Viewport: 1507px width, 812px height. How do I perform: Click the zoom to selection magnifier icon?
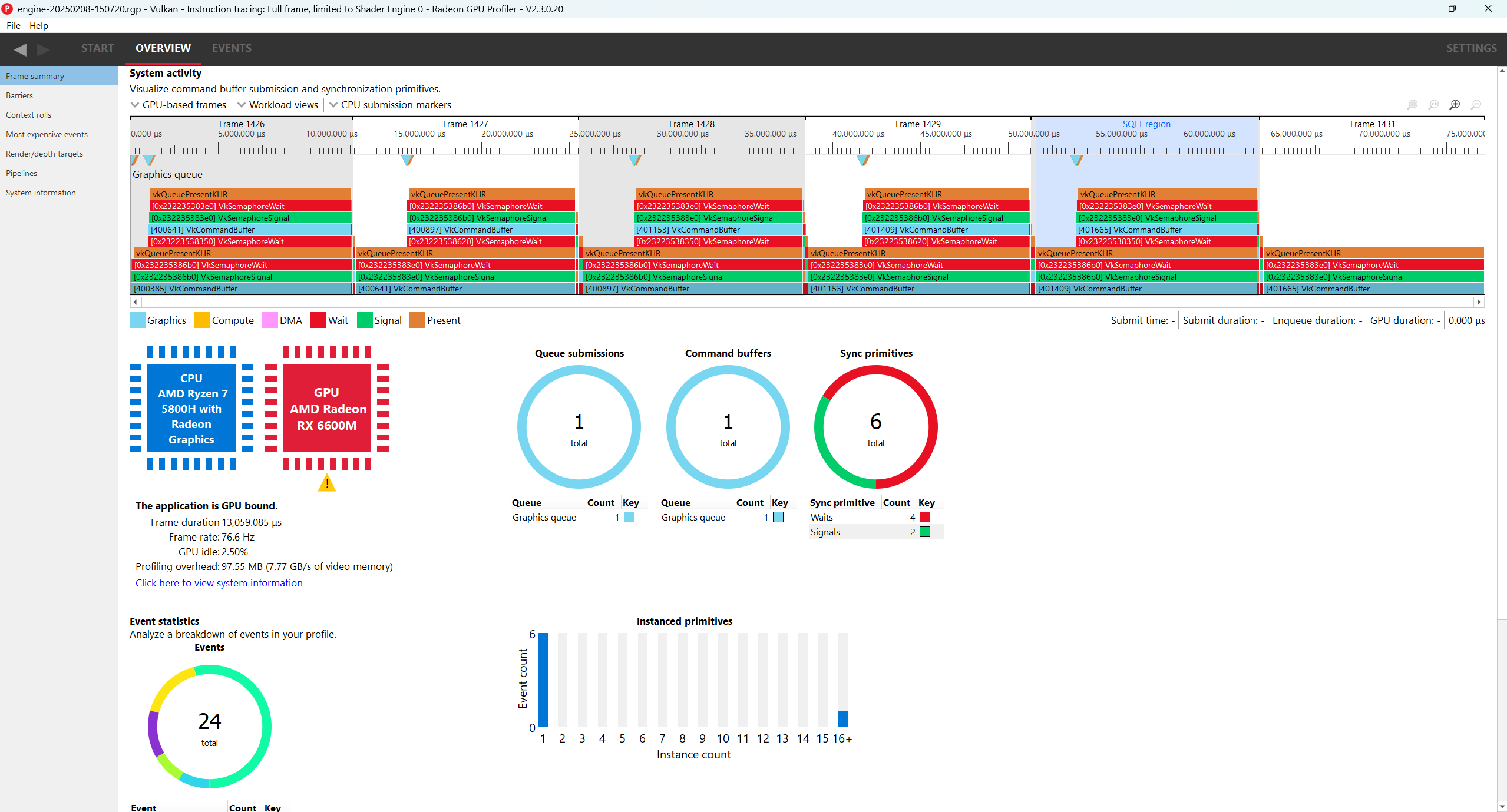click(1412, 105)
